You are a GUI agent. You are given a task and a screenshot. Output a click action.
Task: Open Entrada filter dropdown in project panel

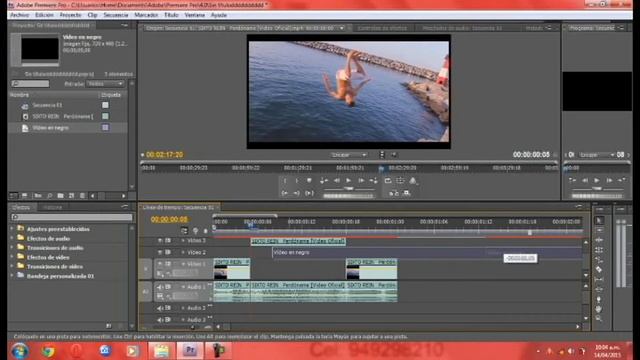tap(105, 84)
